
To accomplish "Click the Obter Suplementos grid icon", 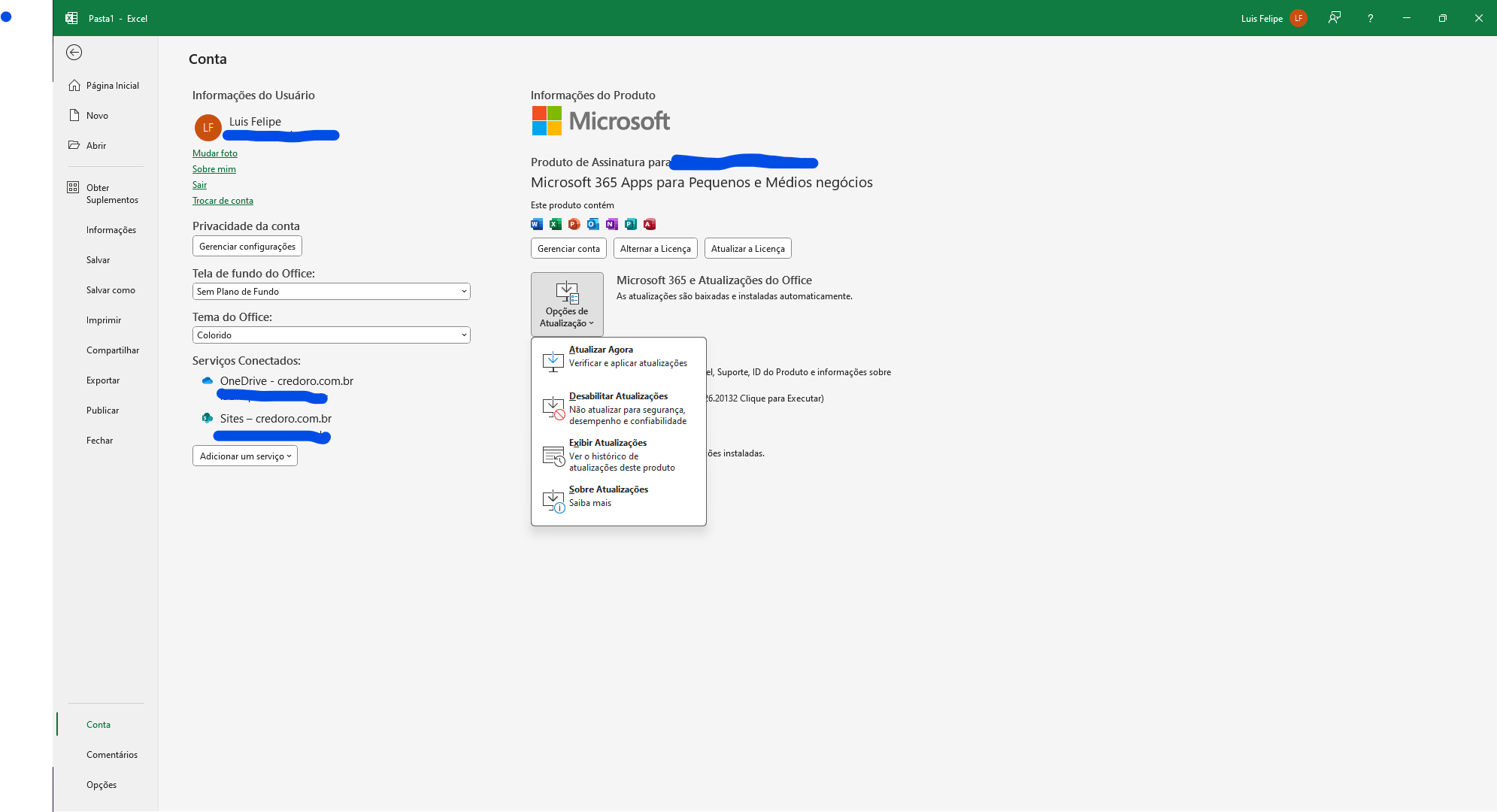I will [73, 187].
